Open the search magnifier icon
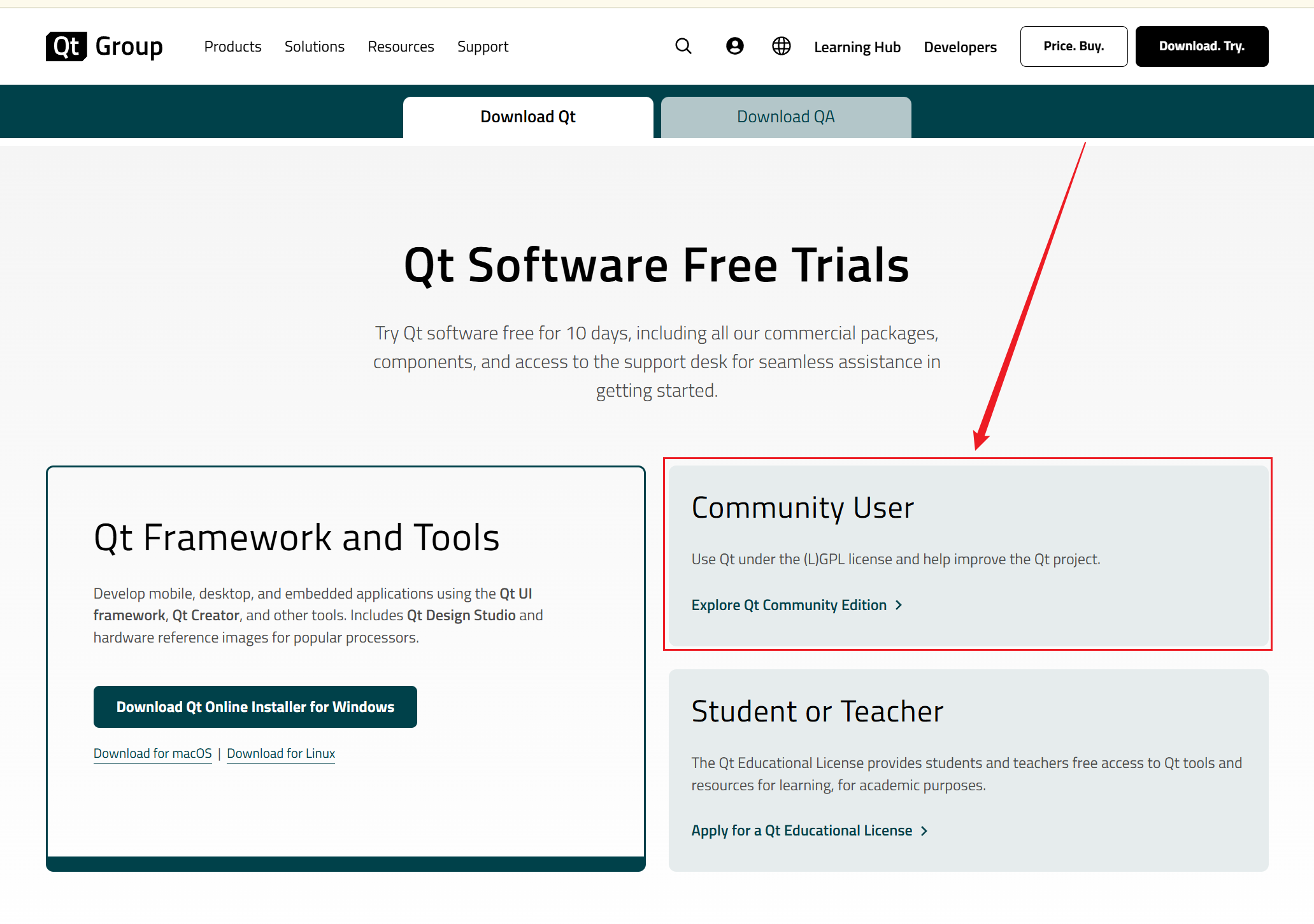This screenshot has height=924, width=1314. point(683,46)
